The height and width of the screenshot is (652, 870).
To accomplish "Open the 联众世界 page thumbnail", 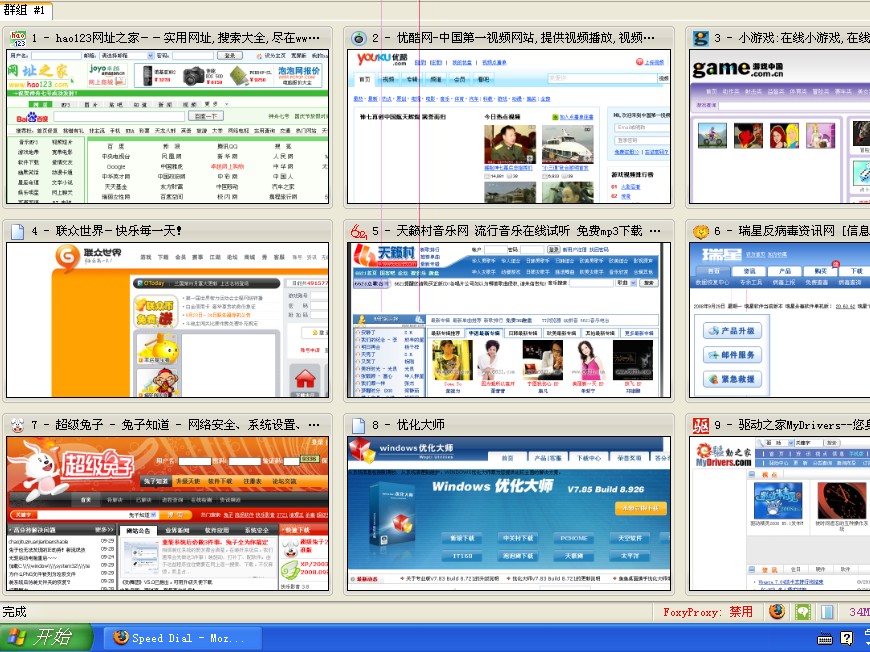I will click(x=168, y=320).
